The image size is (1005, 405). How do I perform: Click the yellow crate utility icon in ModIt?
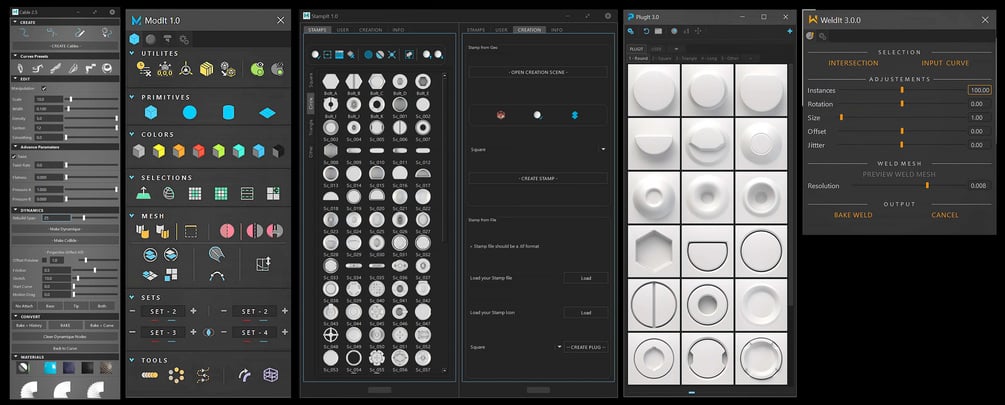[x=206, y=69]
